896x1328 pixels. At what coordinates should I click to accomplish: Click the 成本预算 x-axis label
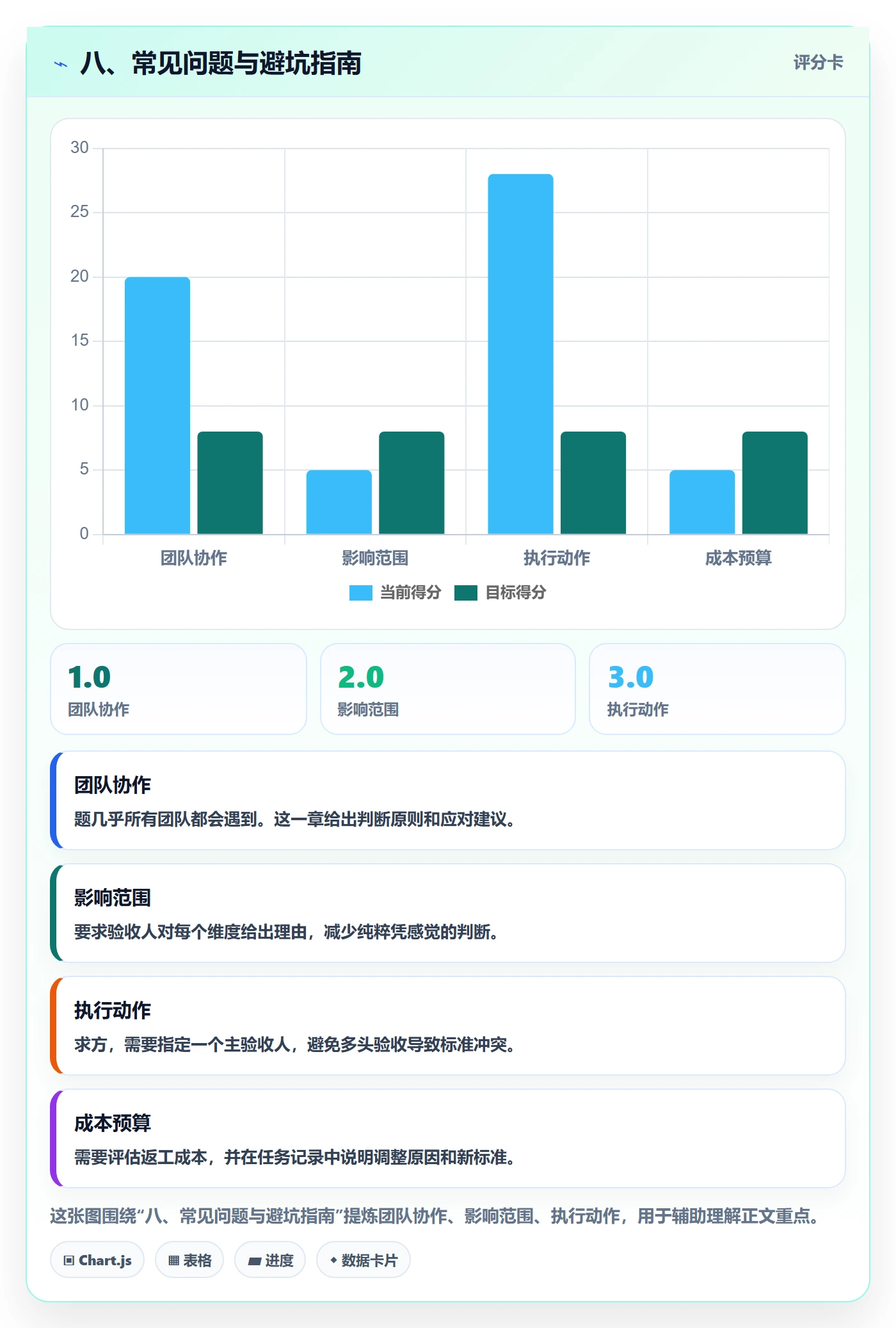click(x=738, y=558)
